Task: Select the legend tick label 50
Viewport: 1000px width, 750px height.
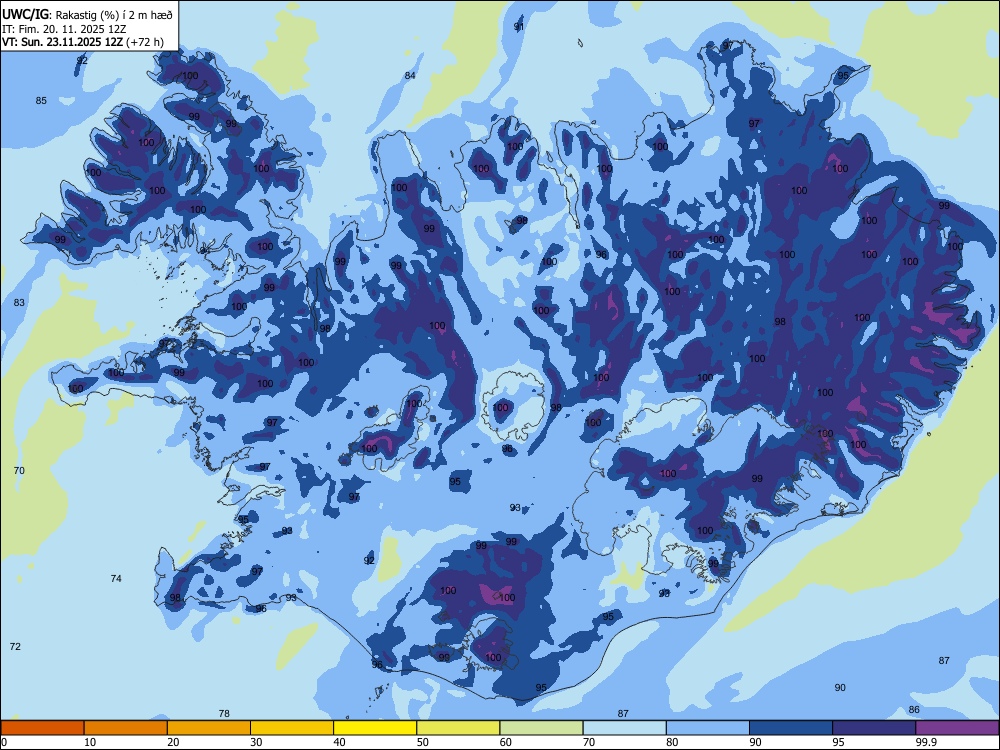Action: 422,742
